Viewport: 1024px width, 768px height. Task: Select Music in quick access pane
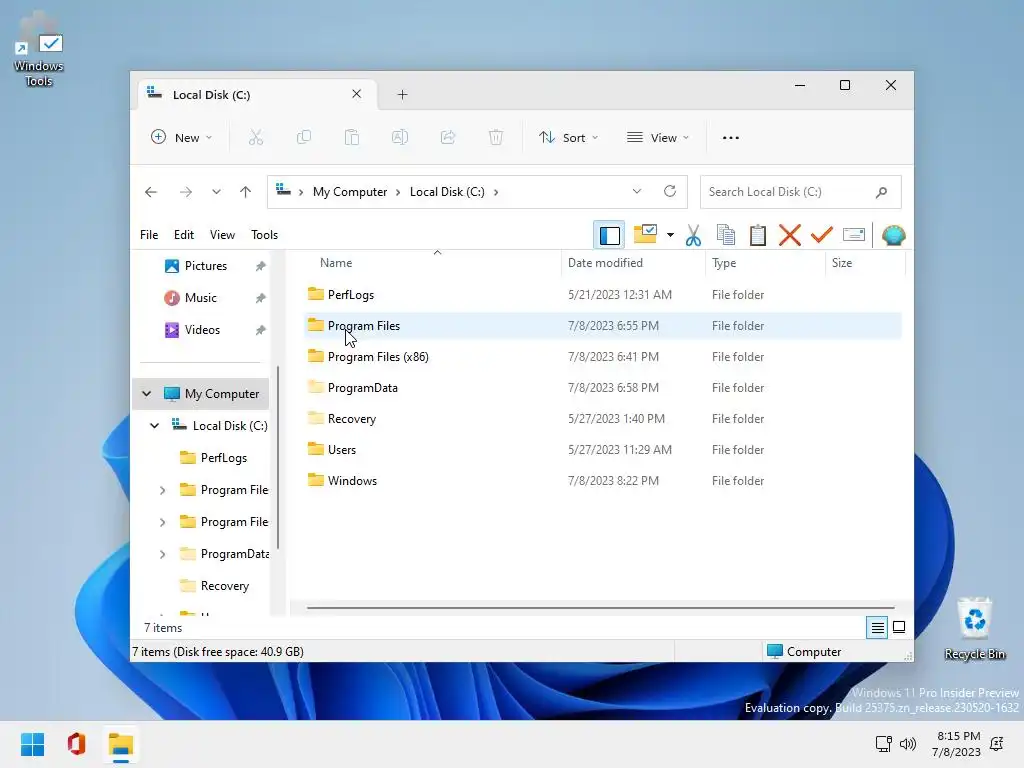[200, 298]
